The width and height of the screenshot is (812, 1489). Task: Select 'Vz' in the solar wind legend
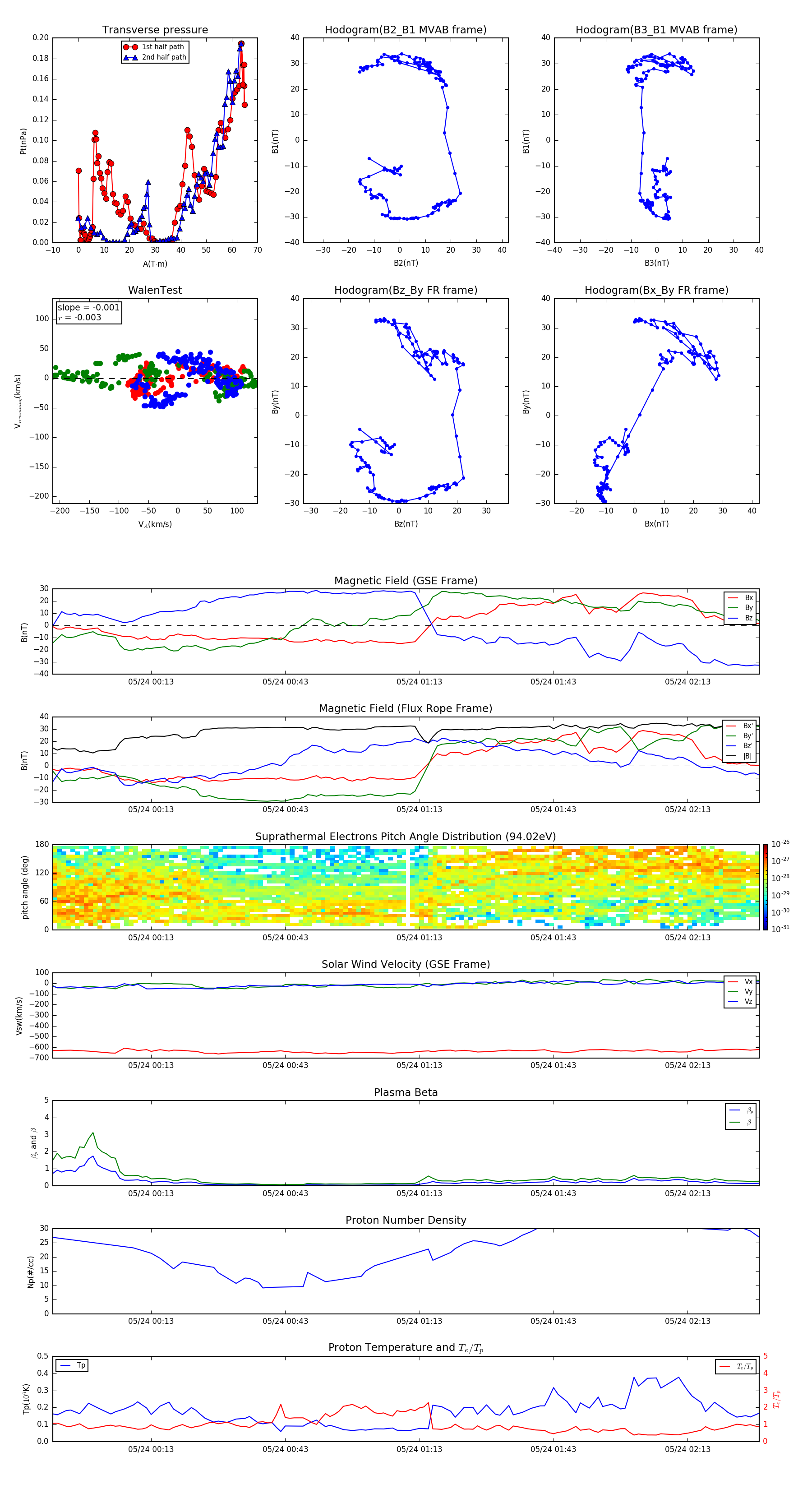click(x=741, y=1001)
